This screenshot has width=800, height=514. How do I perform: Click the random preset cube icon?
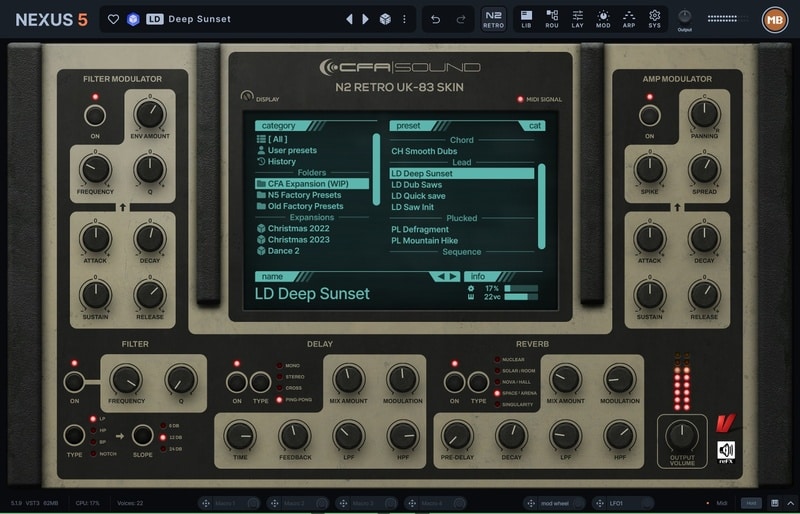point(383,19)
